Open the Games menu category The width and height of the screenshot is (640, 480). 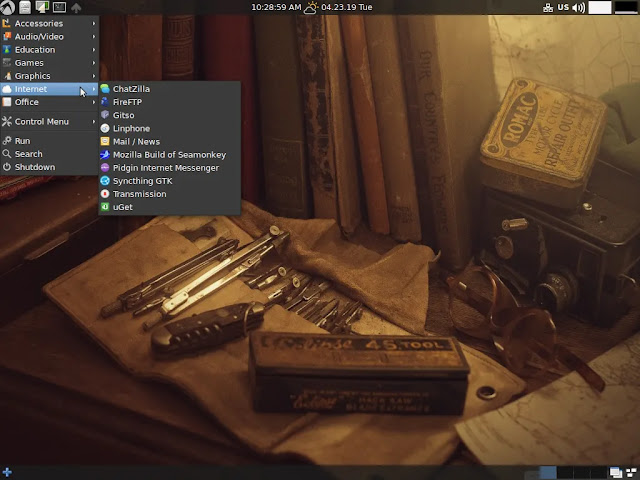(x=49, y=62)
